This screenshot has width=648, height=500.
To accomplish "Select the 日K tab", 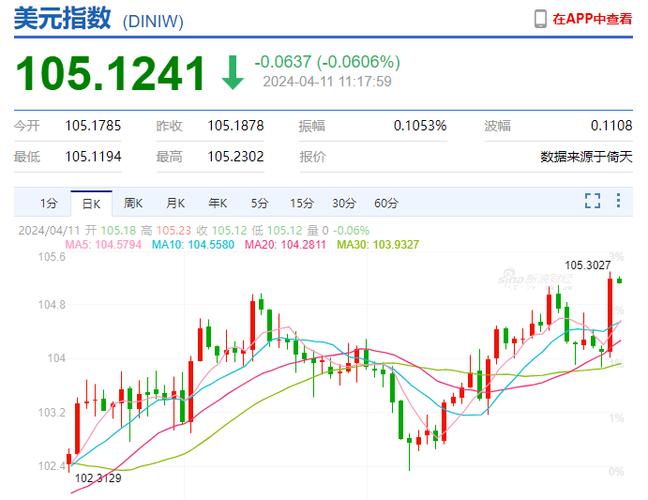I will point(91,204).
